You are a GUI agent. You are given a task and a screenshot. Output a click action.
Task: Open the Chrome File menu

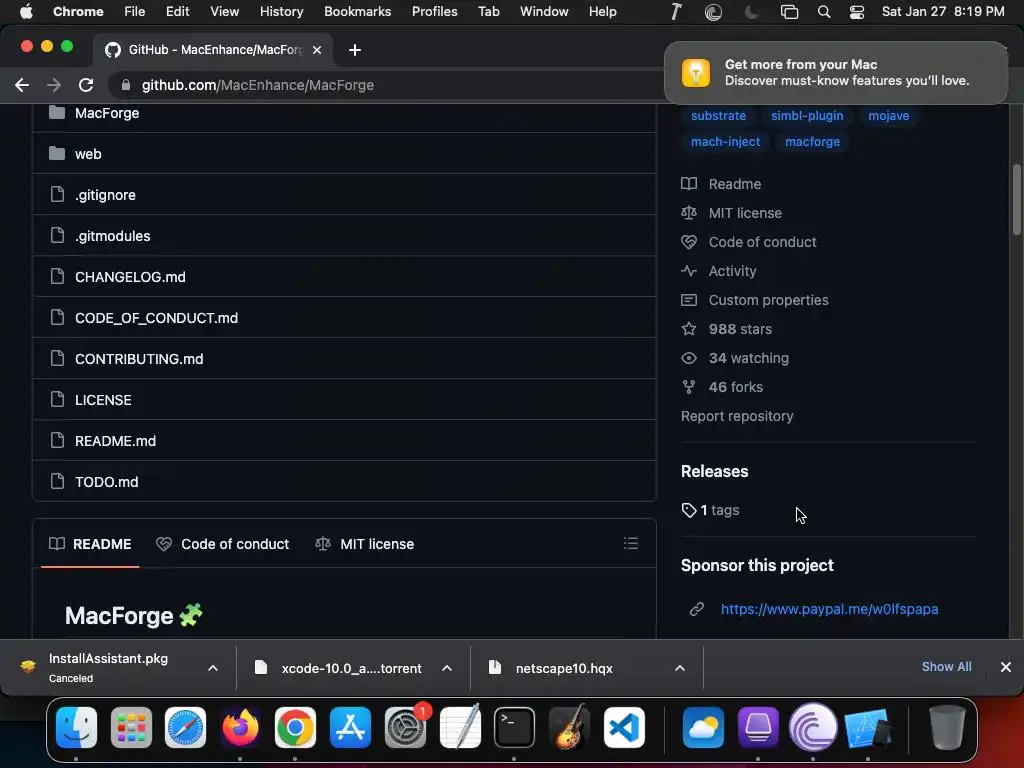135,12
